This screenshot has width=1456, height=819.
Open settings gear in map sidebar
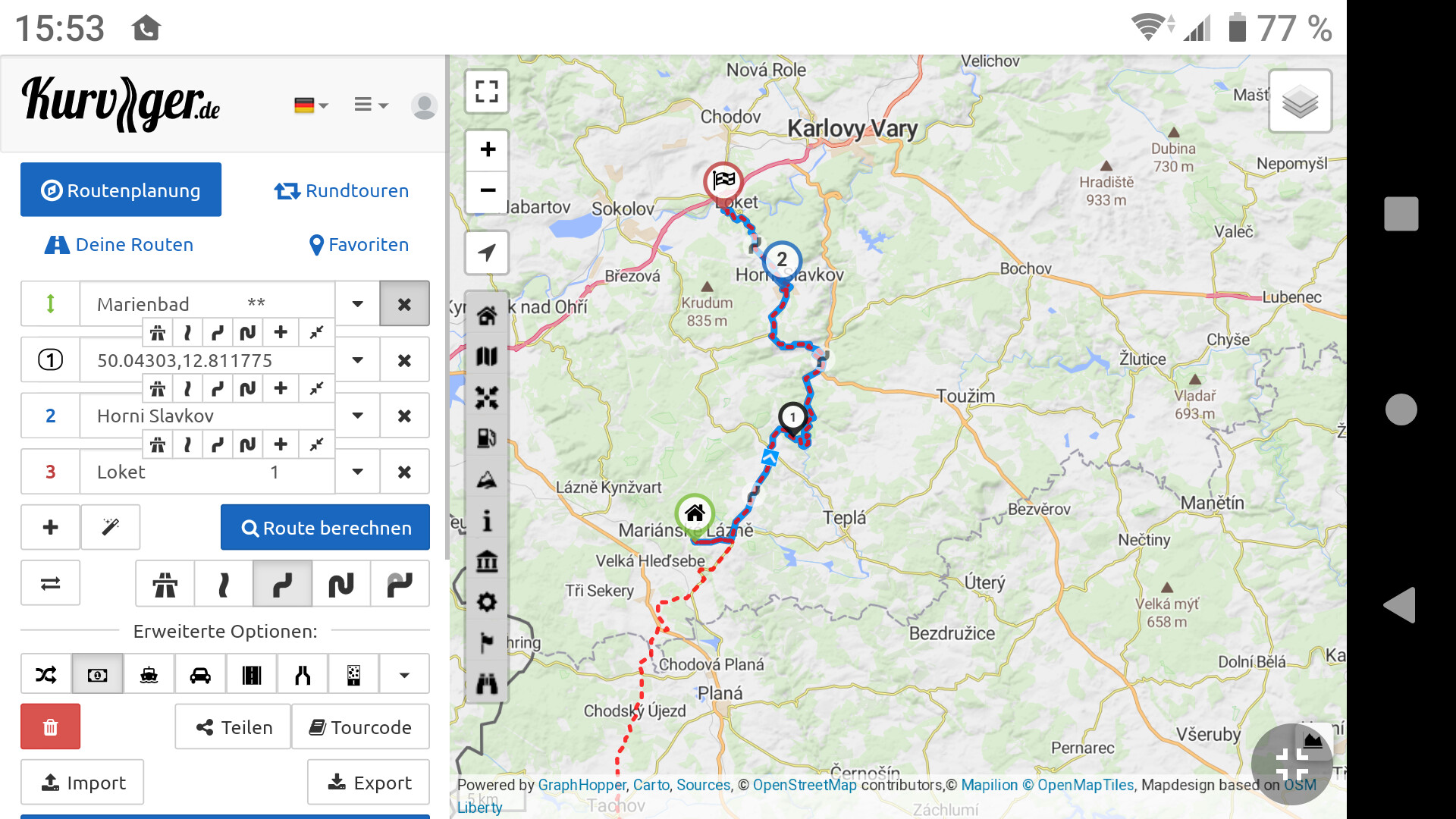point(487,602)
